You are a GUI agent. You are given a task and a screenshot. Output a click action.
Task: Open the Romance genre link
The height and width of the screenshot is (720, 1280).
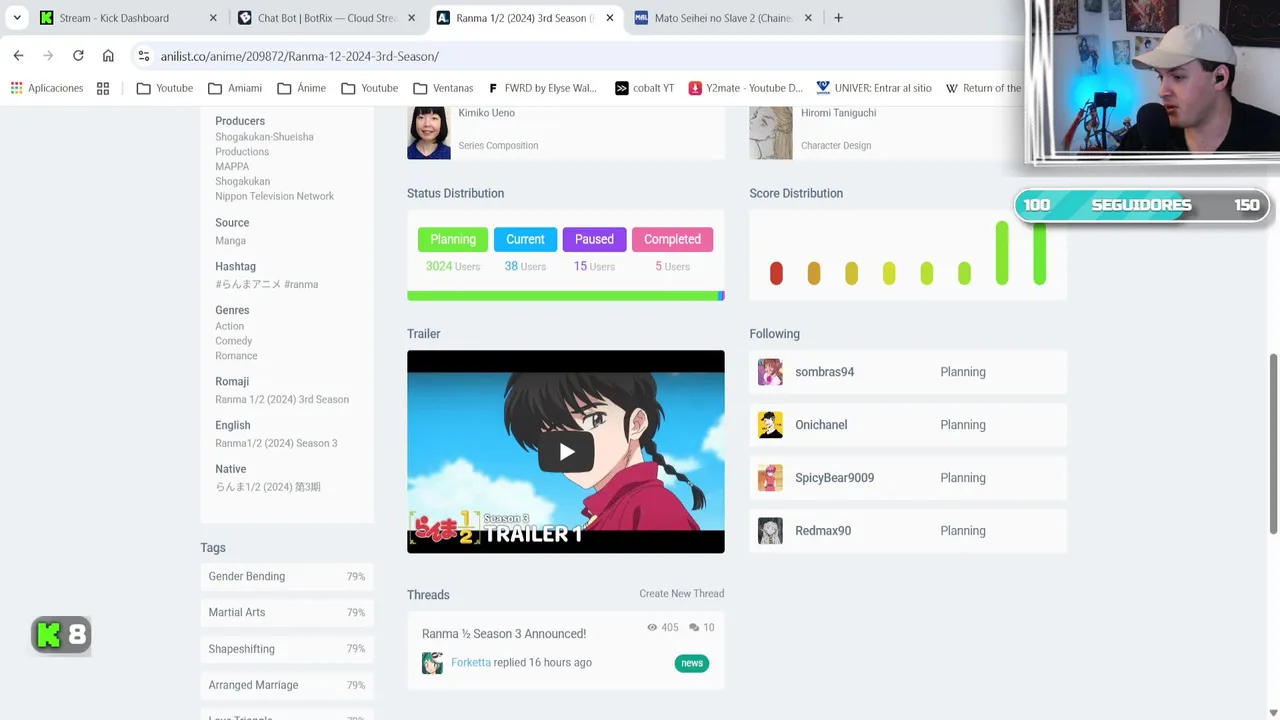pos(236,356)
